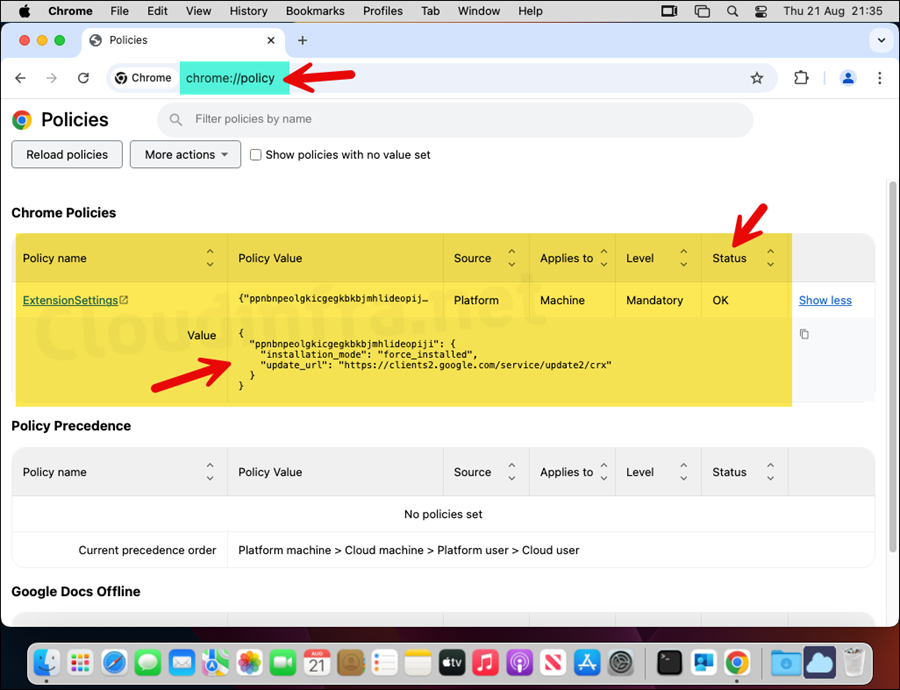This screenshot has width=900, height=690.
Task: Click the Chrome site info chip
Action: (143, 78)
